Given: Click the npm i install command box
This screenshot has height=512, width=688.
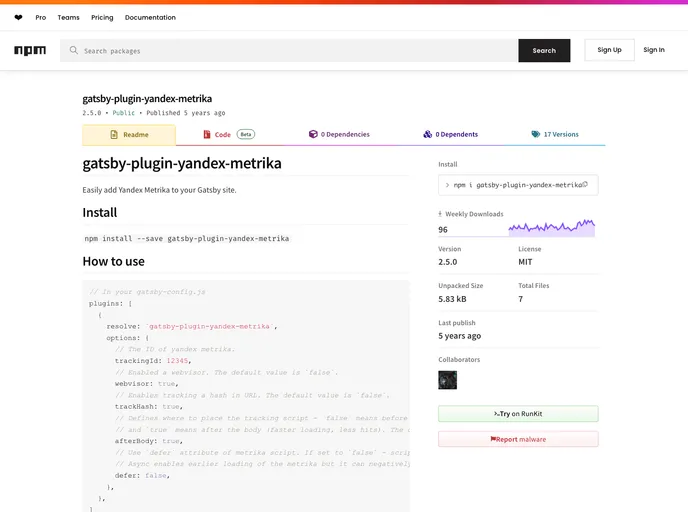Looking at the screenshot, I should (x=518, y=185).
